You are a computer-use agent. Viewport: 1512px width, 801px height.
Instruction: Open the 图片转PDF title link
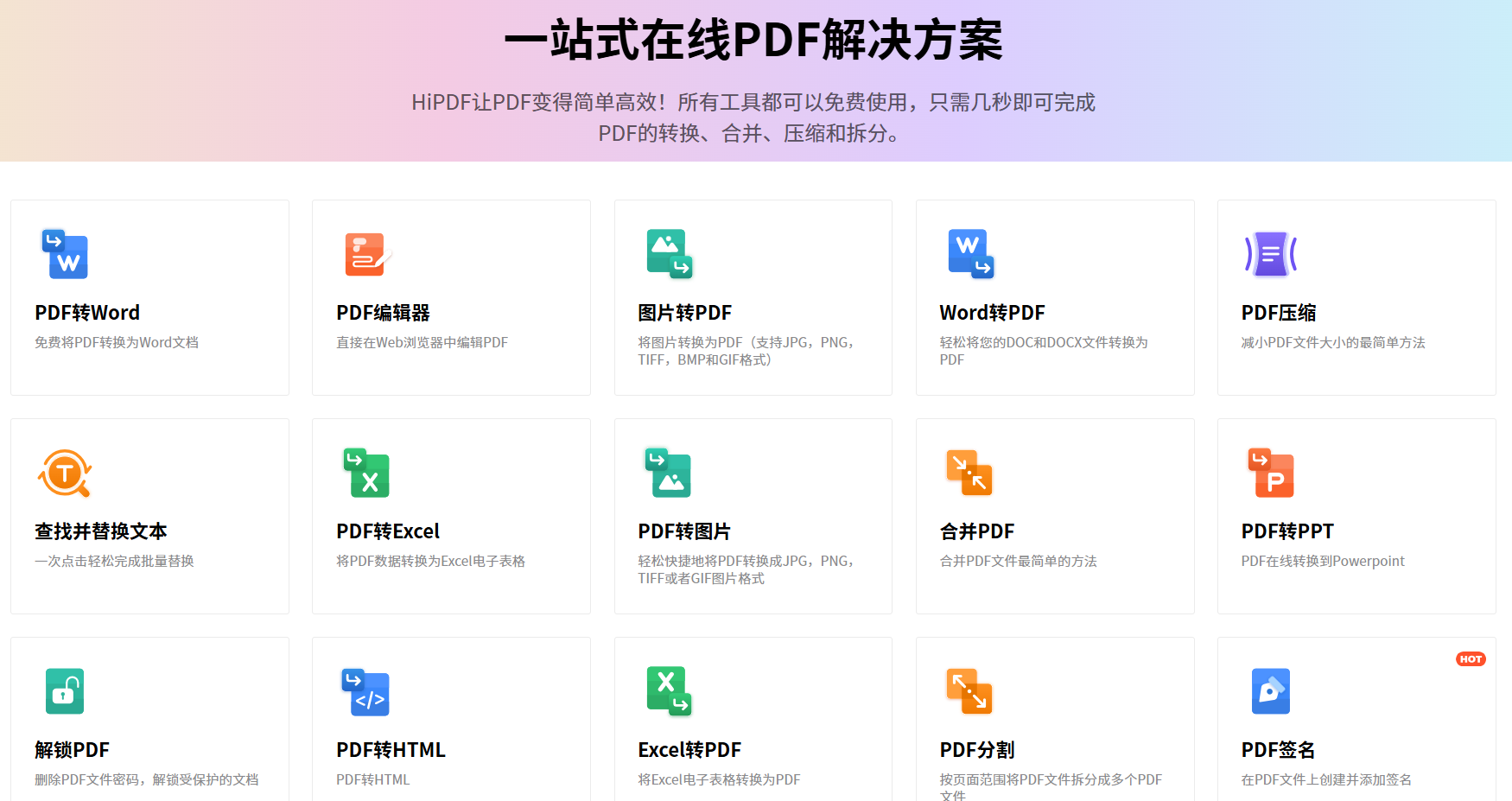(x=685, y=313)
